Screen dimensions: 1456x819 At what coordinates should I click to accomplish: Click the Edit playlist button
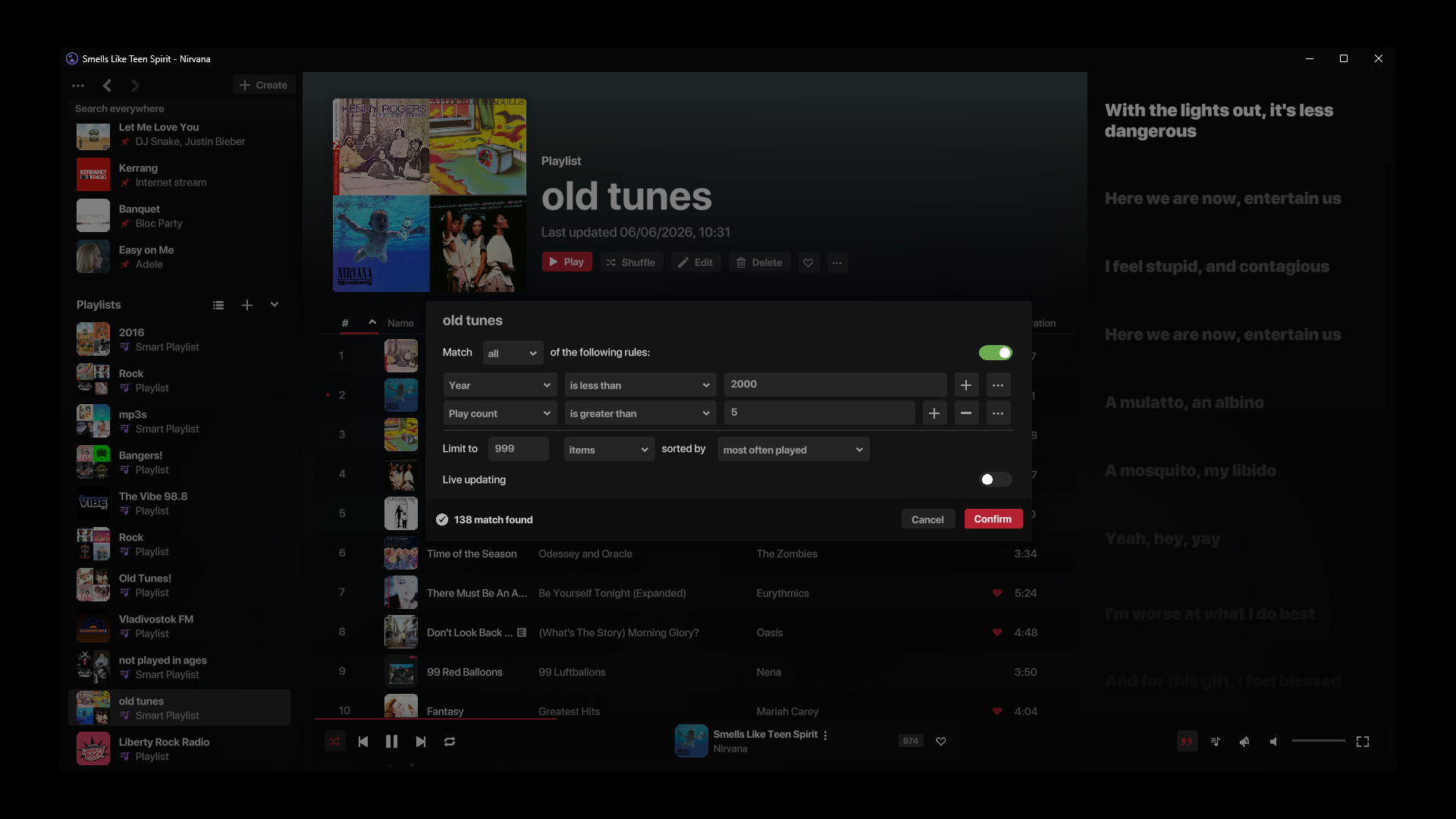pyautogui.click(x=695, y=262)
